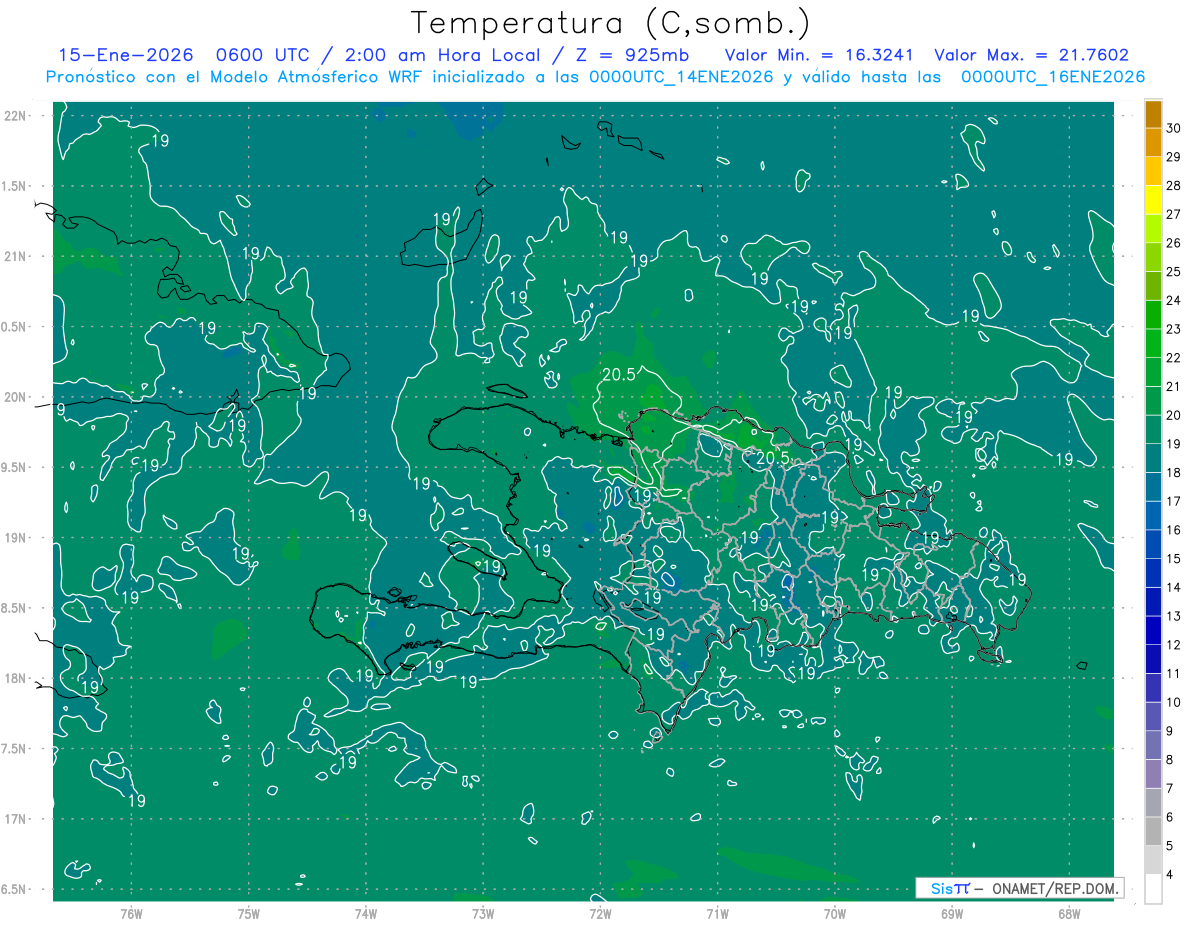Click the blue legend swatch between 14 and 15
This screenshot has width=1200, height=927.
point(1153,573)
